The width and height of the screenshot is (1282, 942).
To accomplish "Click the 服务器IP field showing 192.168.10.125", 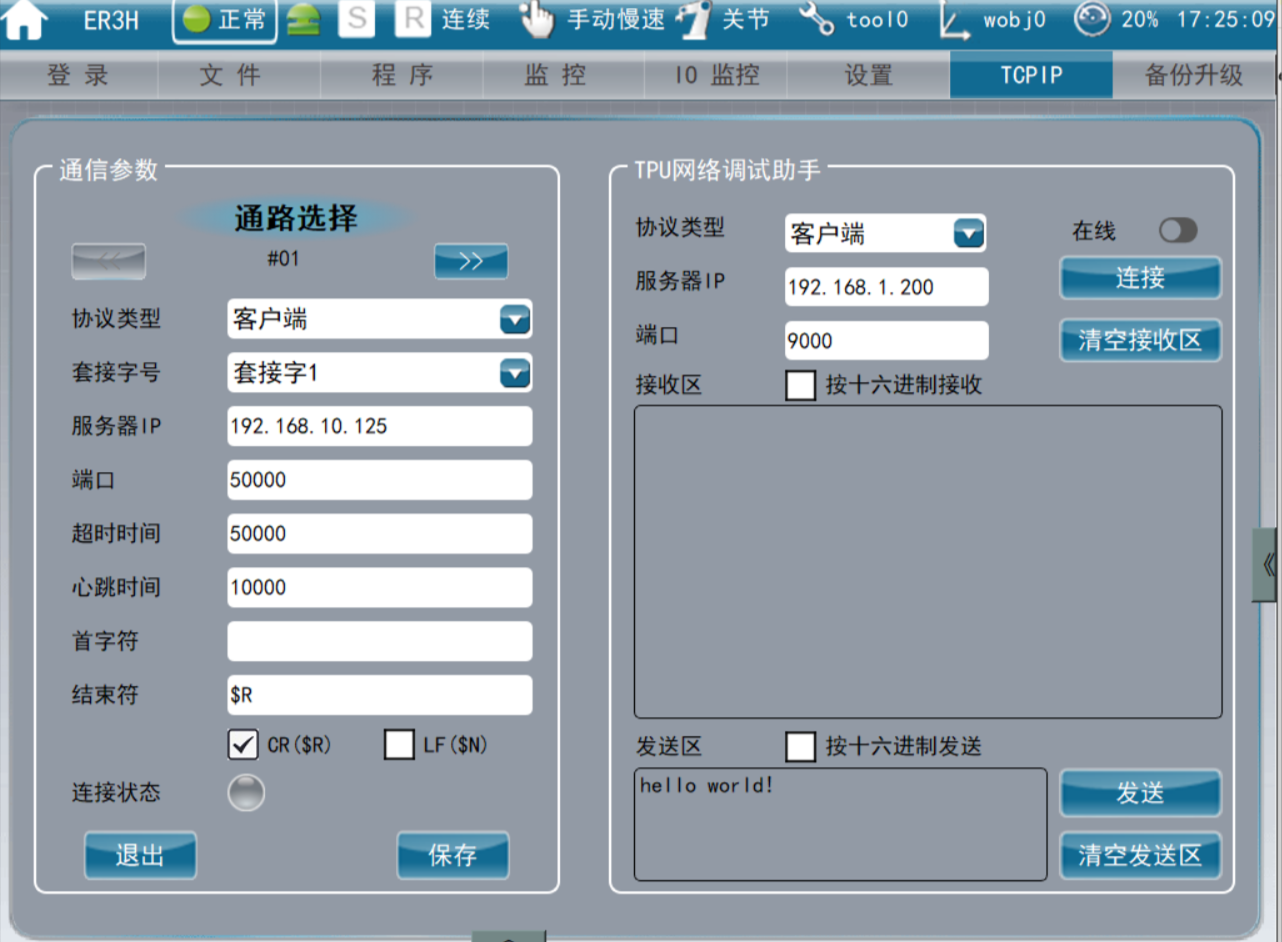I will point(380,426).
